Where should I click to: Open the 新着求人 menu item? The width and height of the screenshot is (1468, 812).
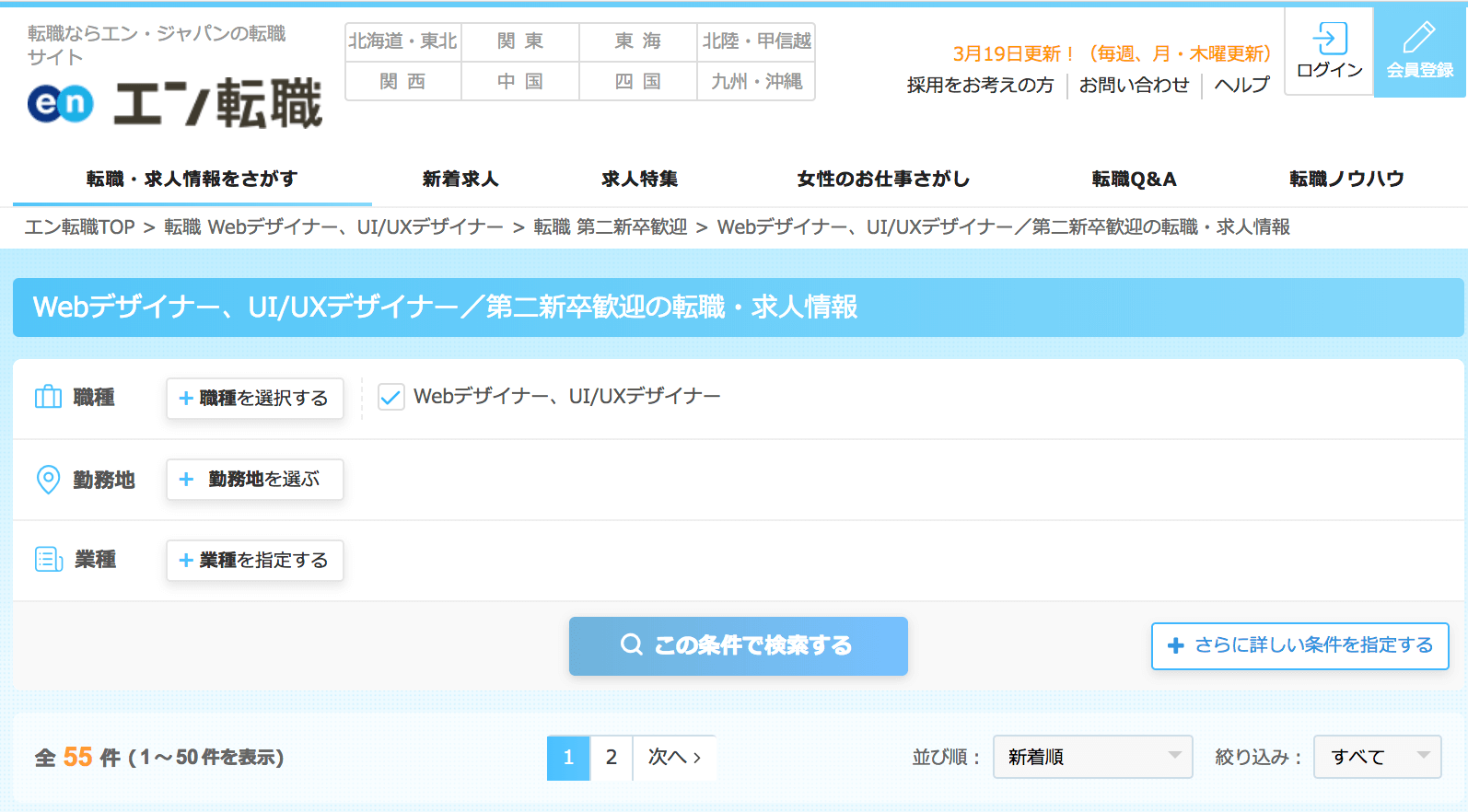pos(460,179)
